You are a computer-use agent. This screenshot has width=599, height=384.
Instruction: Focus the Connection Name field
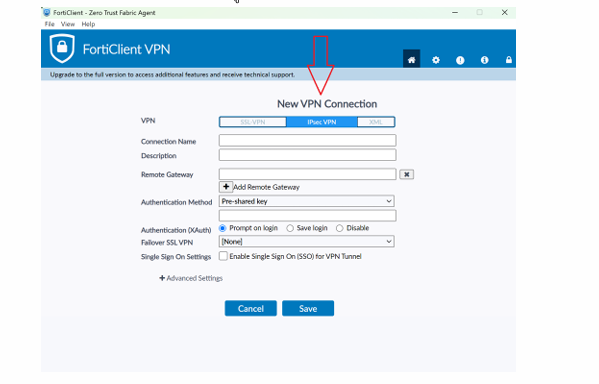point(308,140)
